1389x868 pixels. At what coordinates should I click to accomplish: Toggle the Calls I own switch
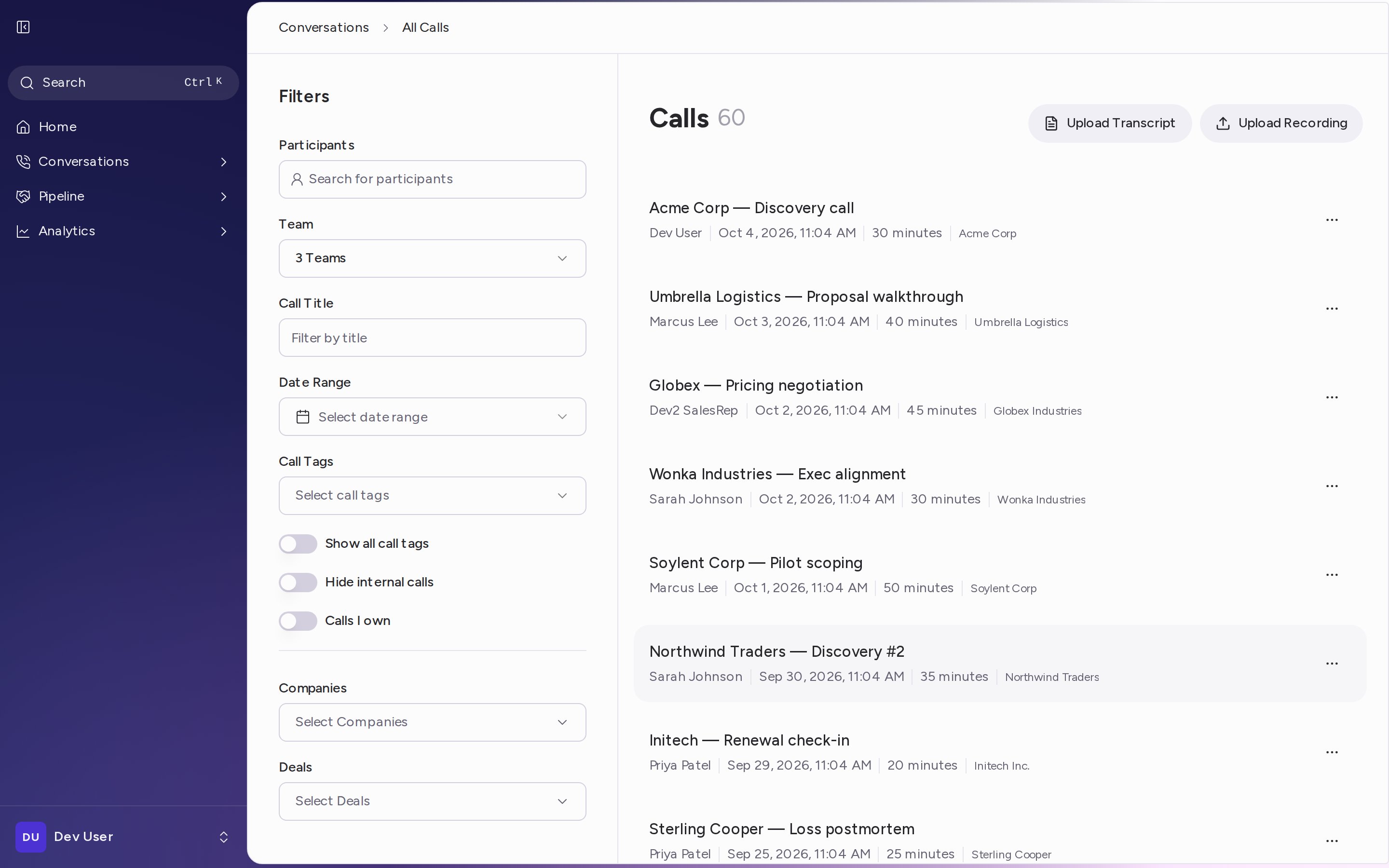coord(298,621)
